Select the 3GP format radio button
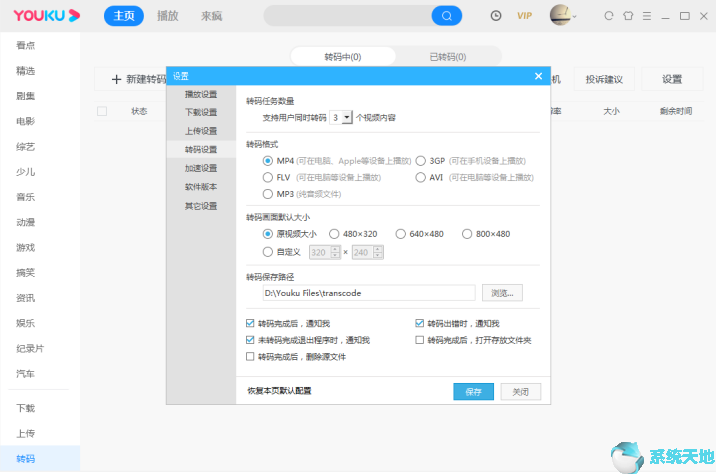 tap(421, 161)
